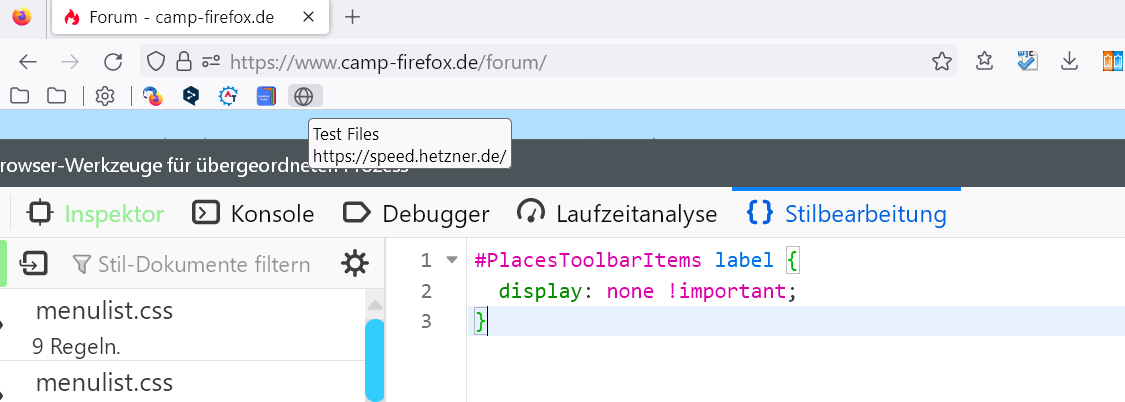Import a stylesheet with the import icon
Image resolution: width=1125 pixels, height=402 pixels.
(34, 264)
